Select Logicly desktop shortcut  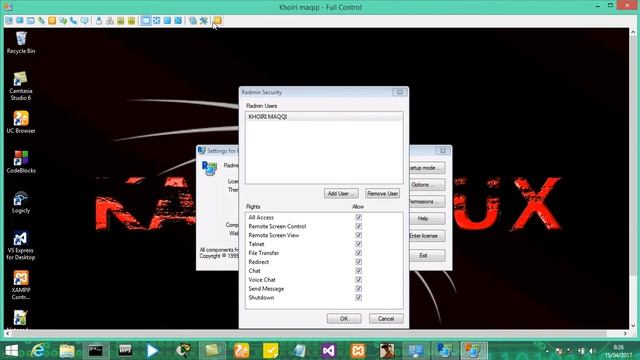pos(21,202)
